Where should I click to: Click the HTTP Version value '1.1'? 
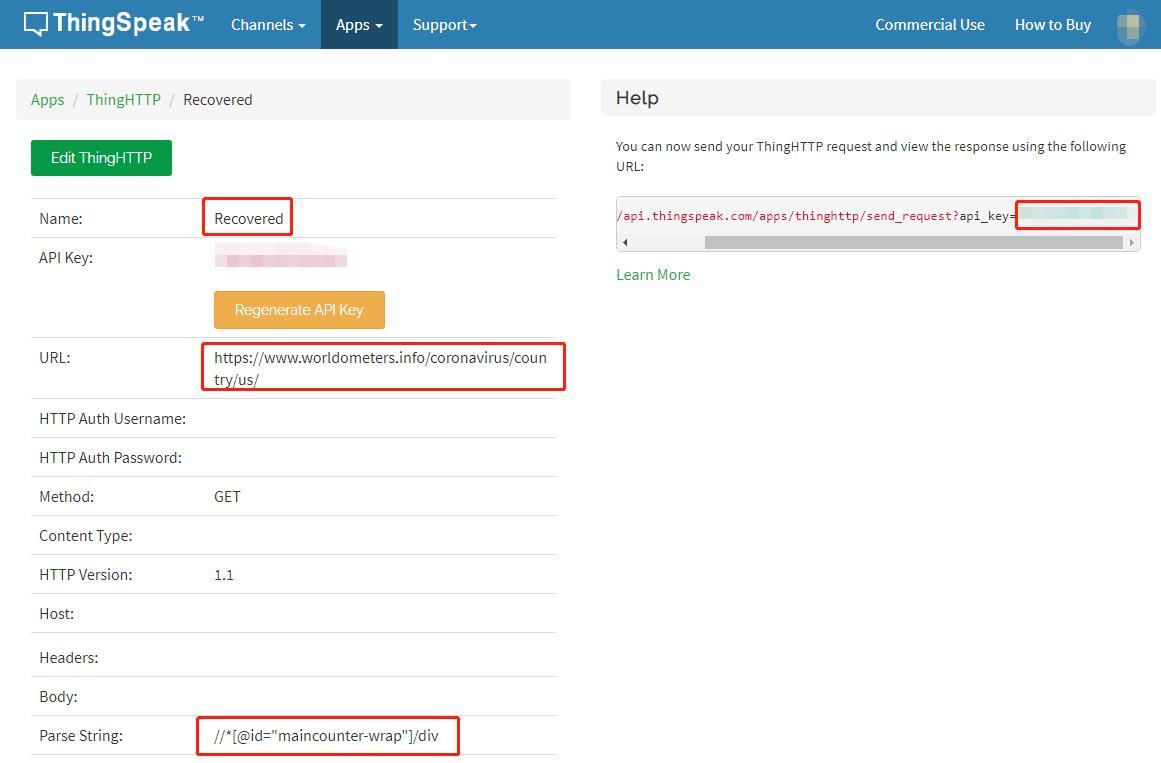click(x=224, y=575)
